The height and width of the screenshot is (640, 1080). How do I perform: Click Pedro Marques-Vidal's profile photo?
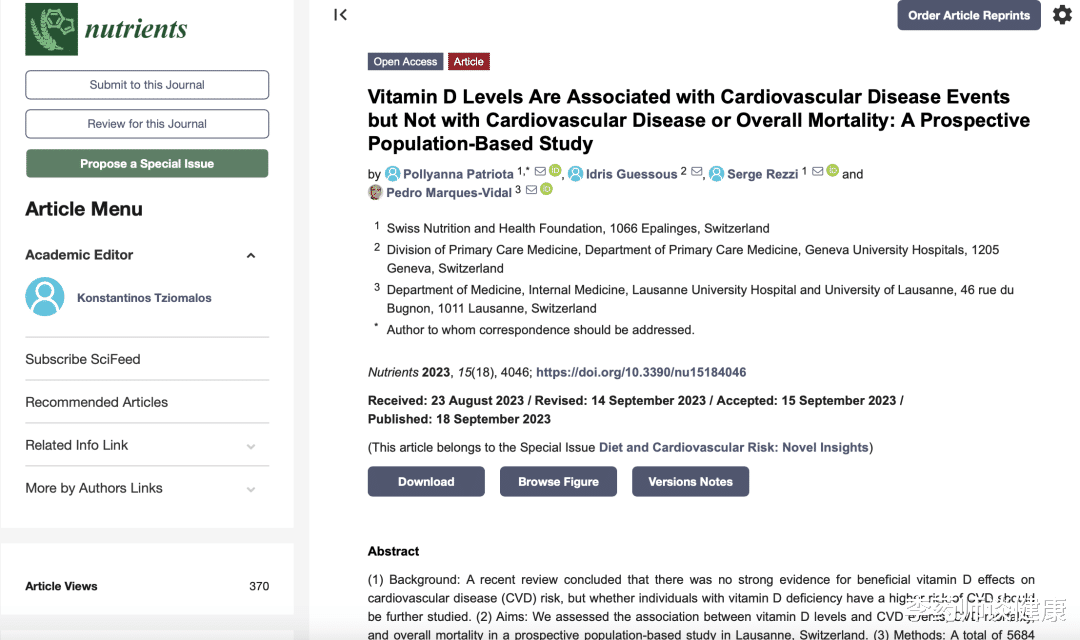[375, 192]
